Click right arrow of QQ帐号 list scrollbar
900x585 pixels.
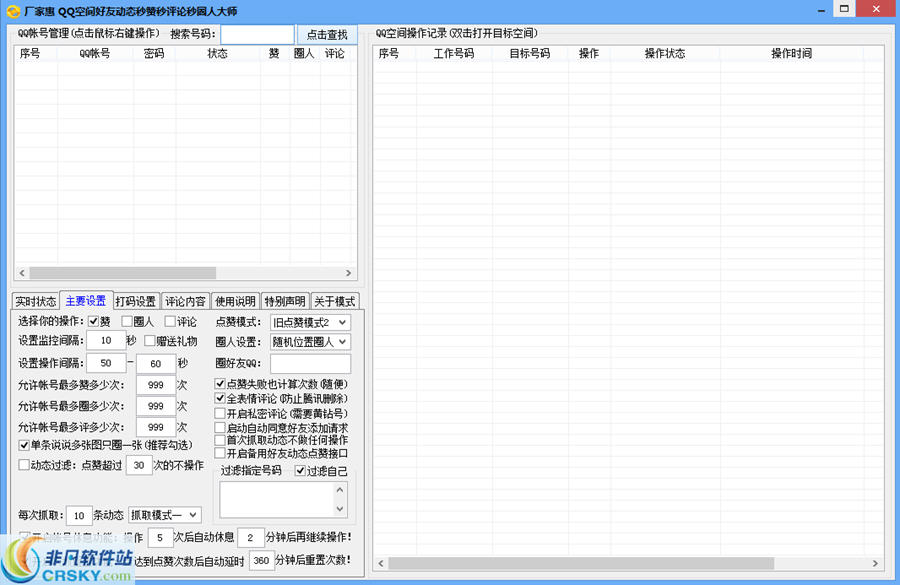coord(348,273)
